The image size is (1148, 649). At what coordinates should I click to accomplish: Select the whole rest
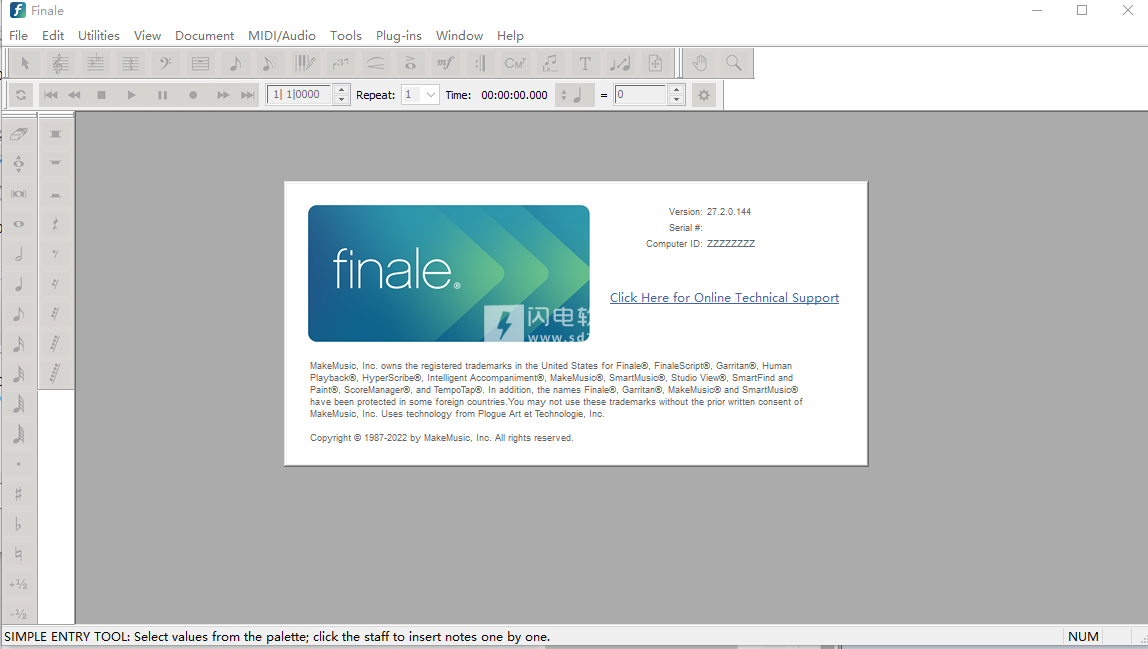click(56, 164)
